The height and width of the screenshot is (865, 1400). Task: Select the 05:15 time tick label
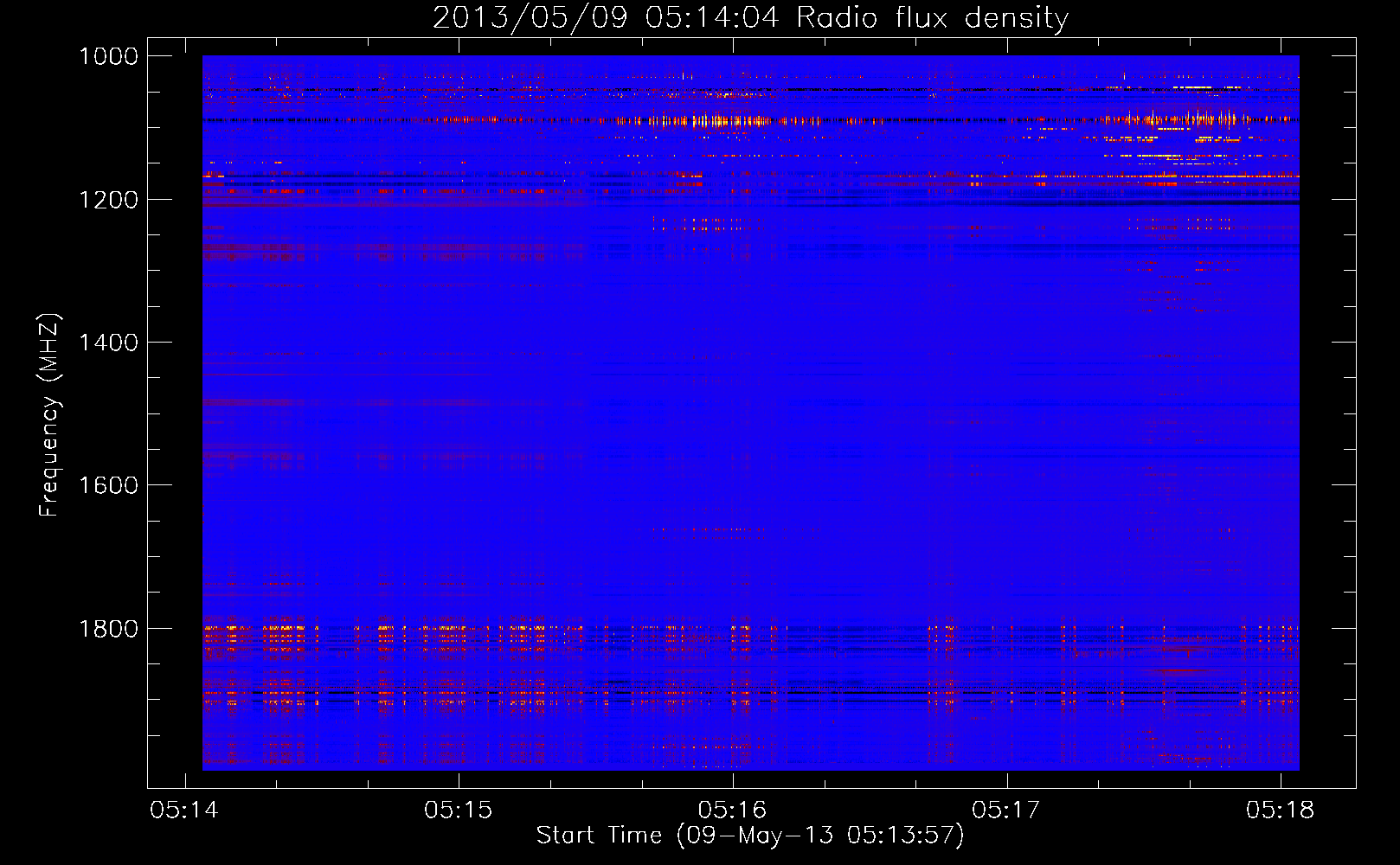(459, 811)
